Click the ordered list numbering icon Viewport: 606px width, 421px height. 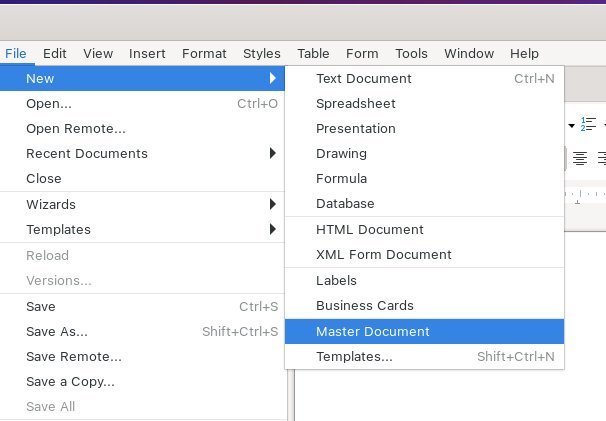[588, 124]
